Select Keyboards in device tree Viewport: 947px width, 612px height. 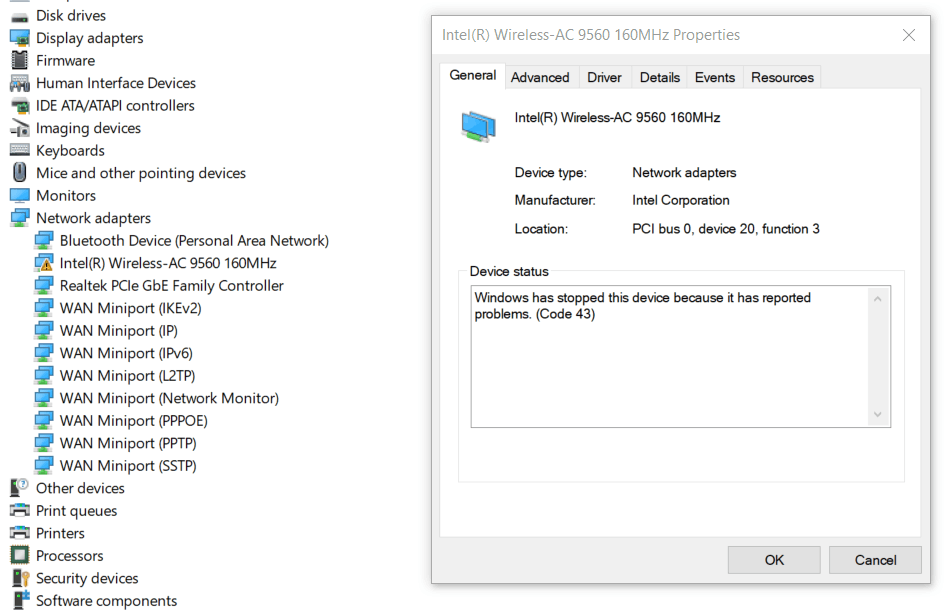point(70,150)
